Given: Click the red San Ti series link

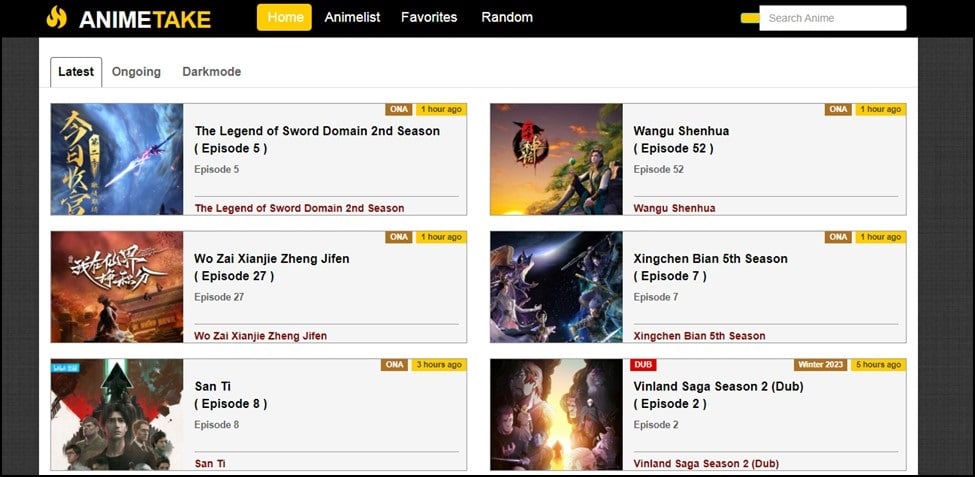Looking at the screenshot, I should 210,464.
